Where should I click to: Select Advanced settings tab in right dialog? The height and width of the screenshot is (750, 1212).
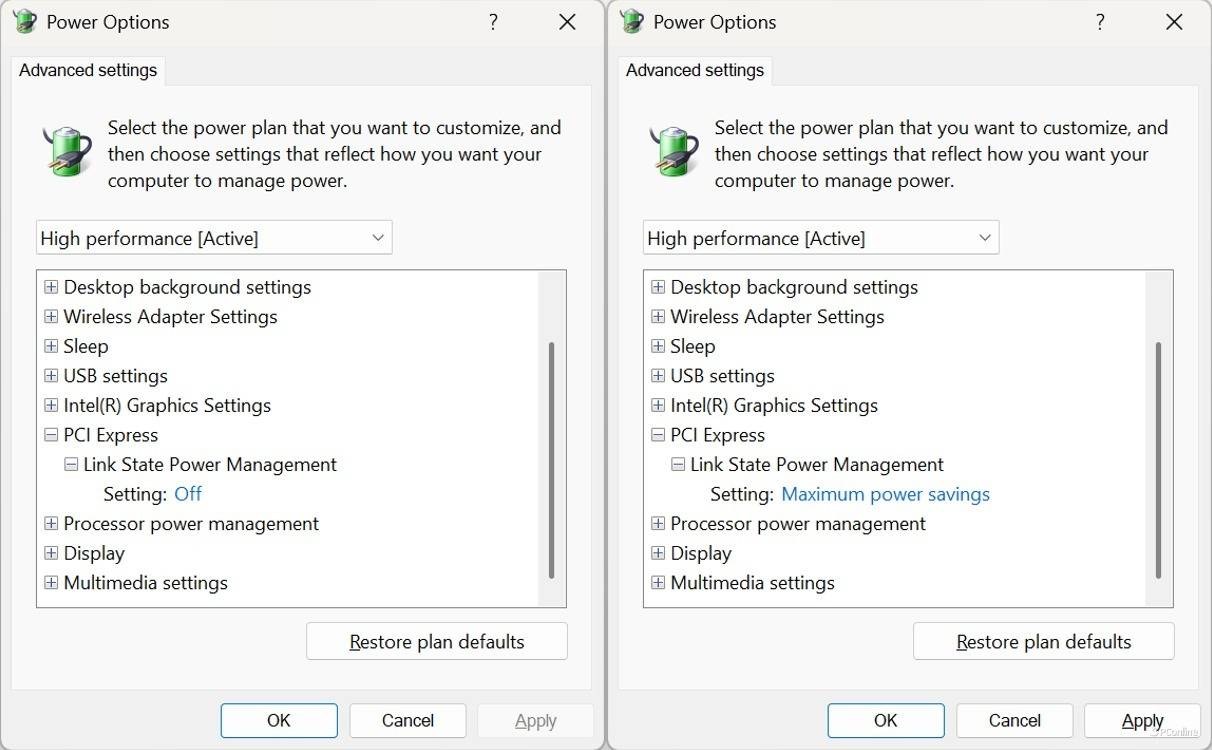(x=695, y=70)
